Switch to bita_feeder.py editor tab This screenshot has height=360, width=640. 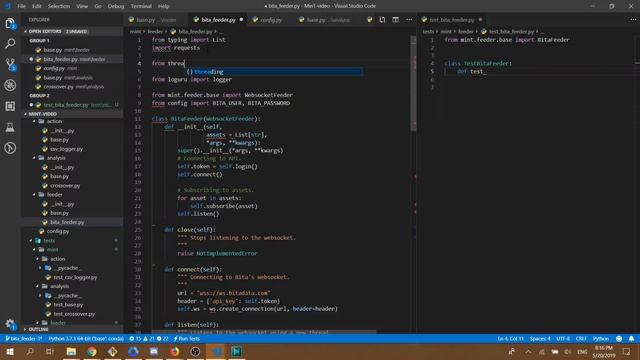(218, 20)
